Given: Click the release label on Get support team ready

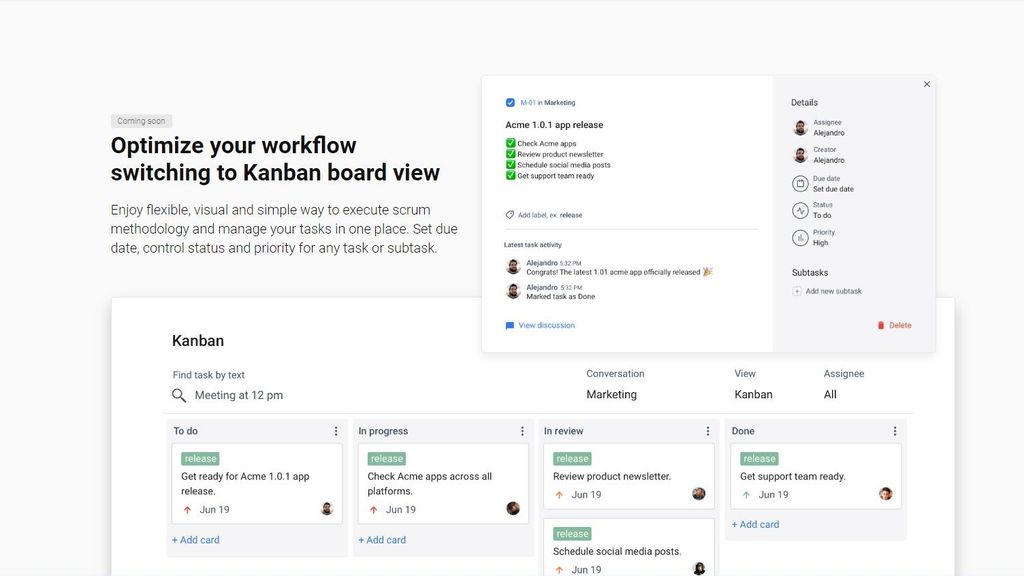Looking at the screenshot, I should (x=760, y=458).
